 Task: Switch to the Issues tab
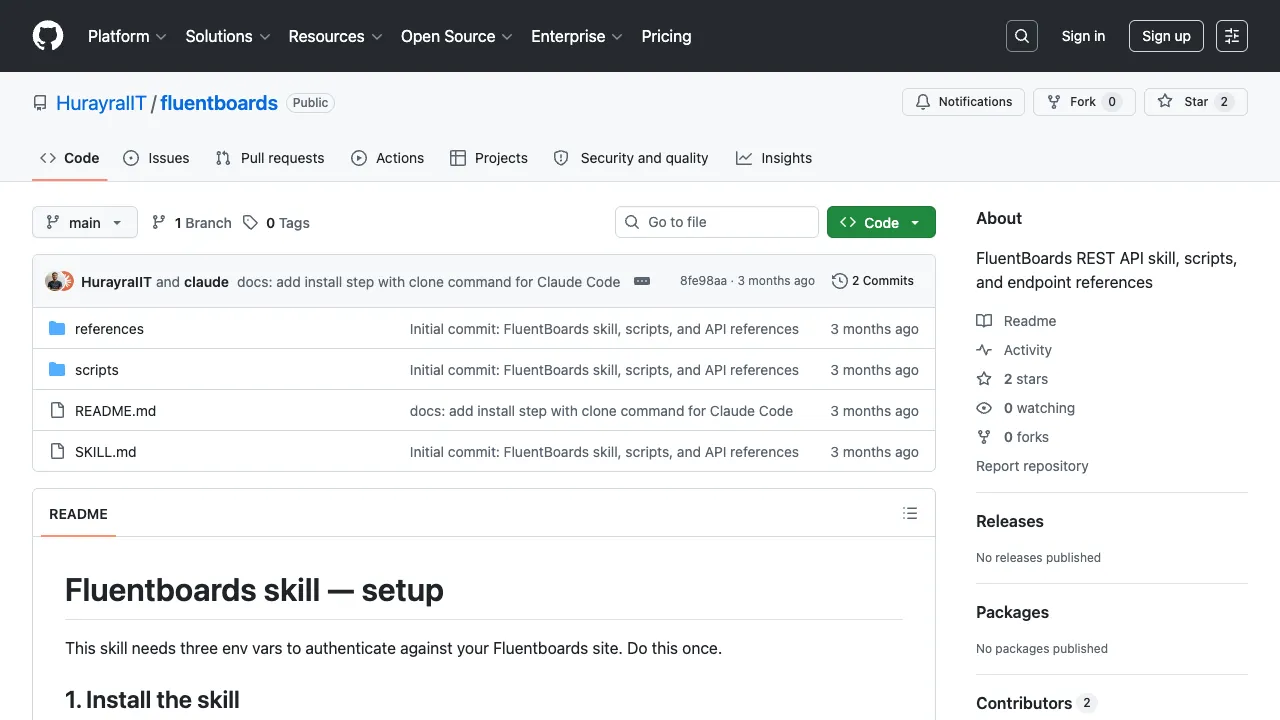pos(156,158)
